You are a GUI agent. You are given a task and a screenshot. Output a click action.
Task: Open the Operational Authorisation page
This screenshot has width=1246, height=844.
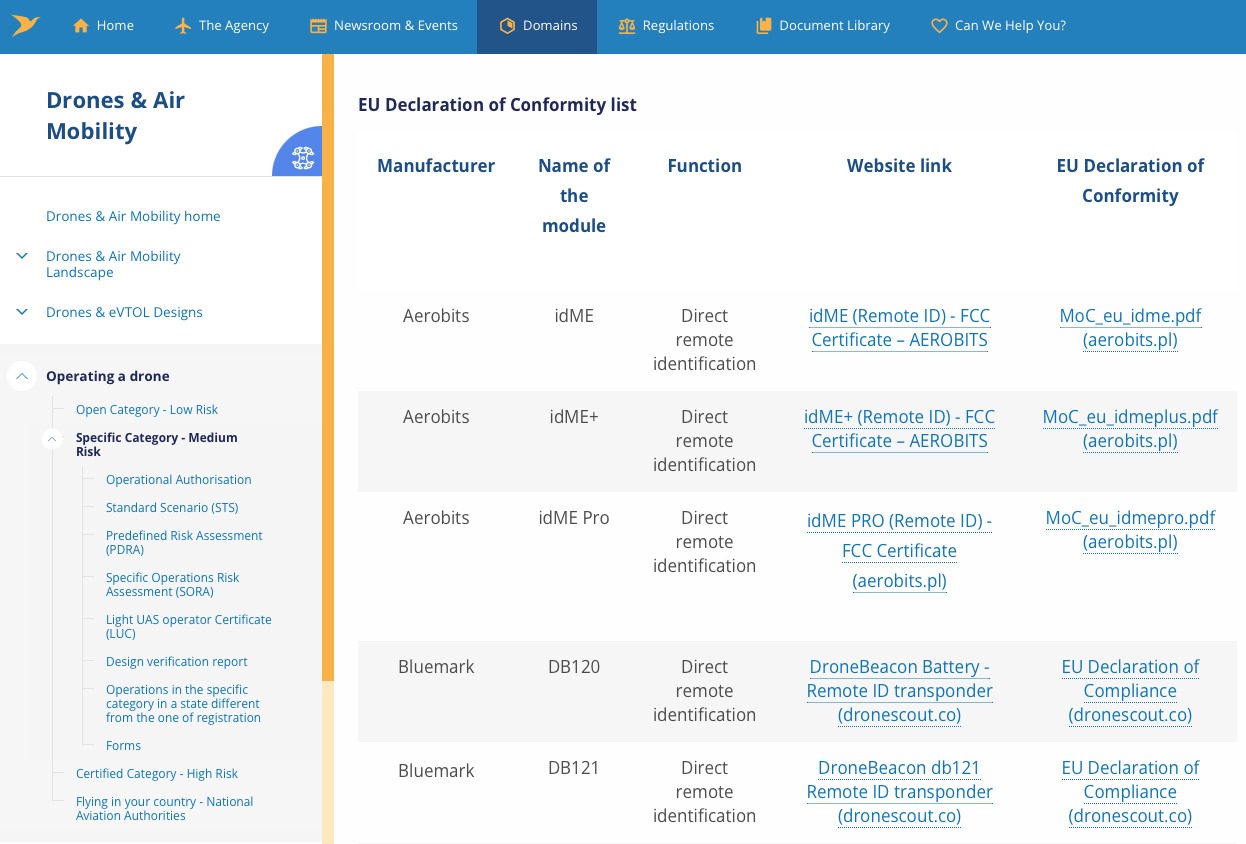(179, 480)
